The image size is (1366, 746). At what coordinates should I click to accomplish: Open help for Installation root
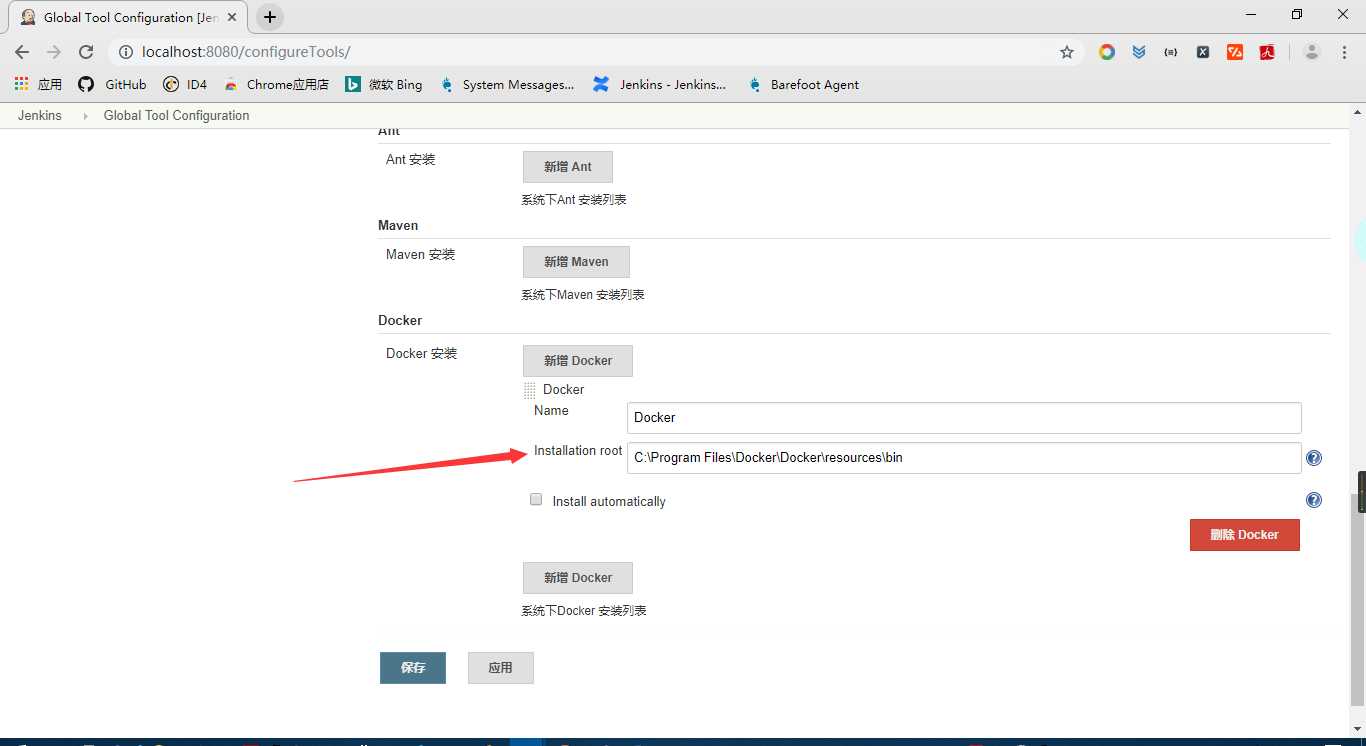coord(1314,458)
